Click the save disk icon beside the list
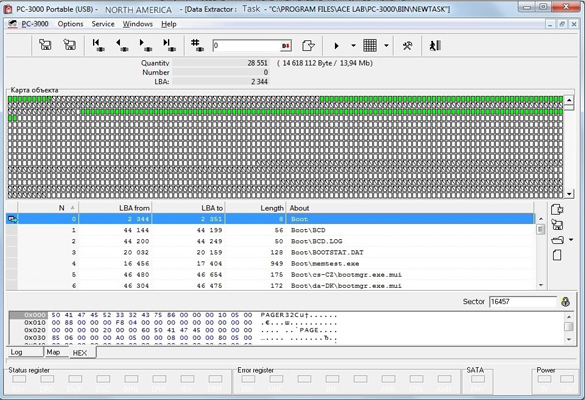Image resolution: width=585 pixels, height=400 pixels. (557, 225)
